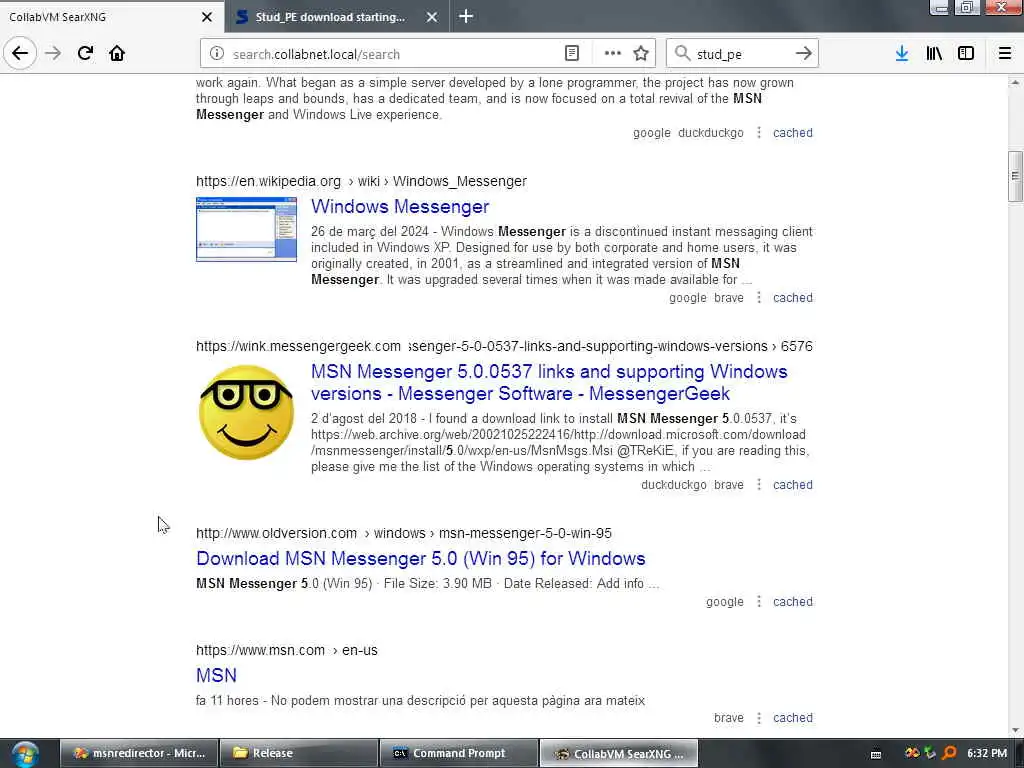Viewport: 1024px width, 768px height.
Task: Switch to the CollabVM SearXNG tab
Action: 112,17
